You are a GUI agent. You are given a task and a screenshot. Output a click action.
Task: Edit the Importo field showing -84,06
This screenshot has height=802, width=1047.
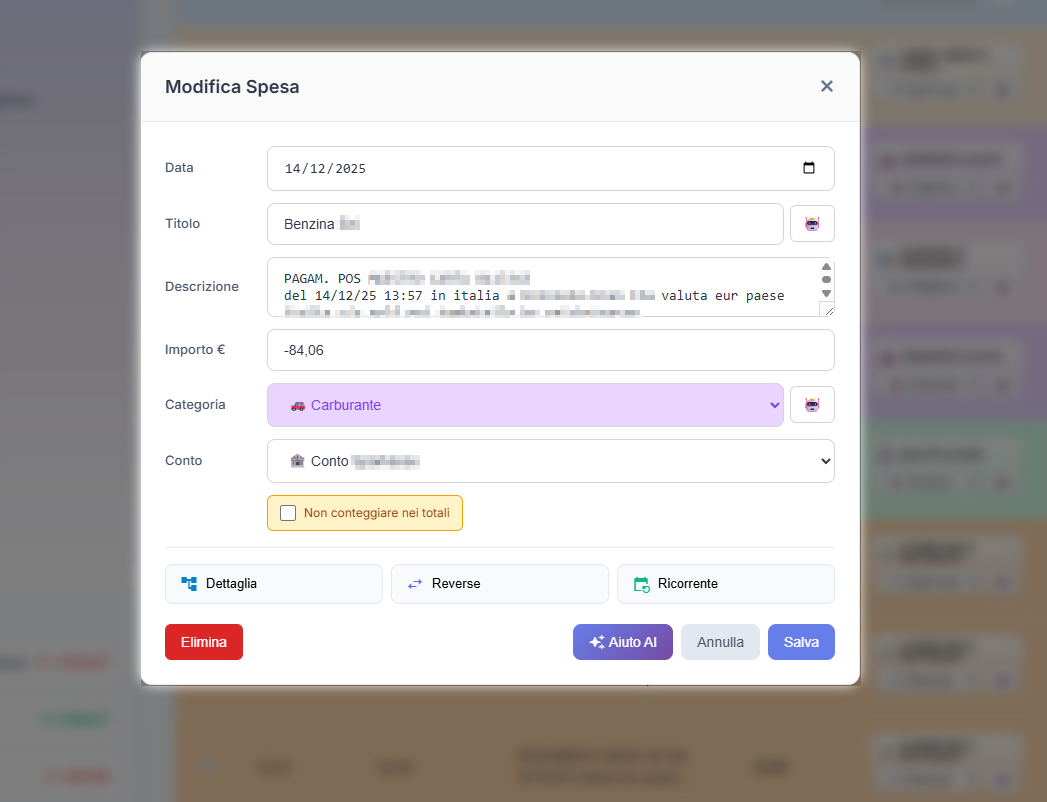[x=551, y=350]
